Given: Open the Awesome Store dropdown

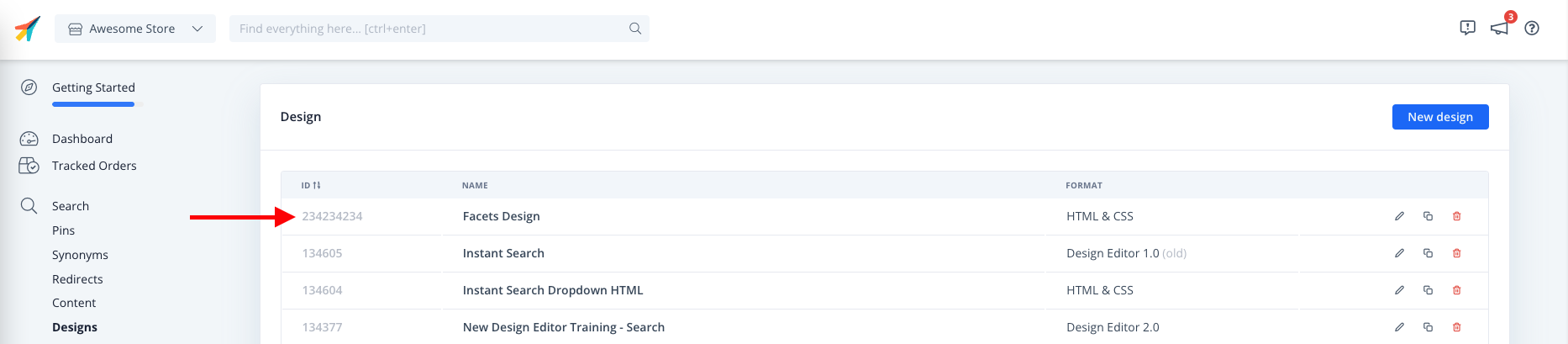Looking at the screenshot, I should [x=135, y=29].
